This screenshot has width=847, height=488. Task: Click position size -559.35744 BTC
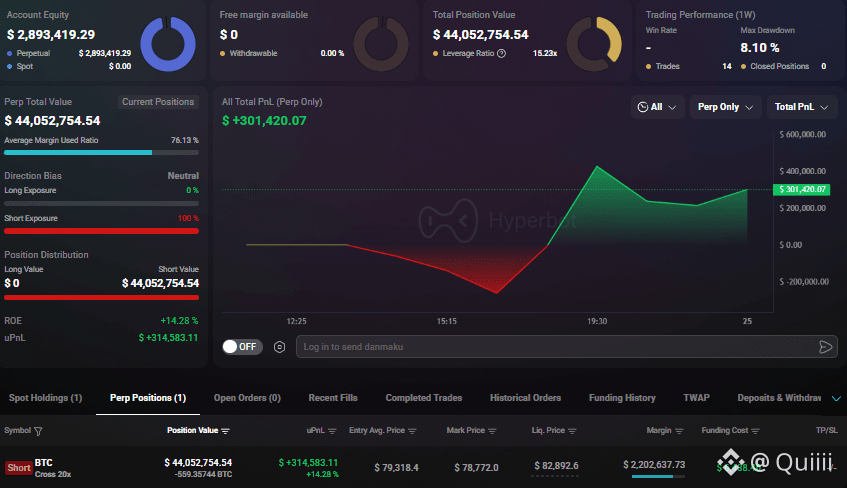click(x=203, y=474)
